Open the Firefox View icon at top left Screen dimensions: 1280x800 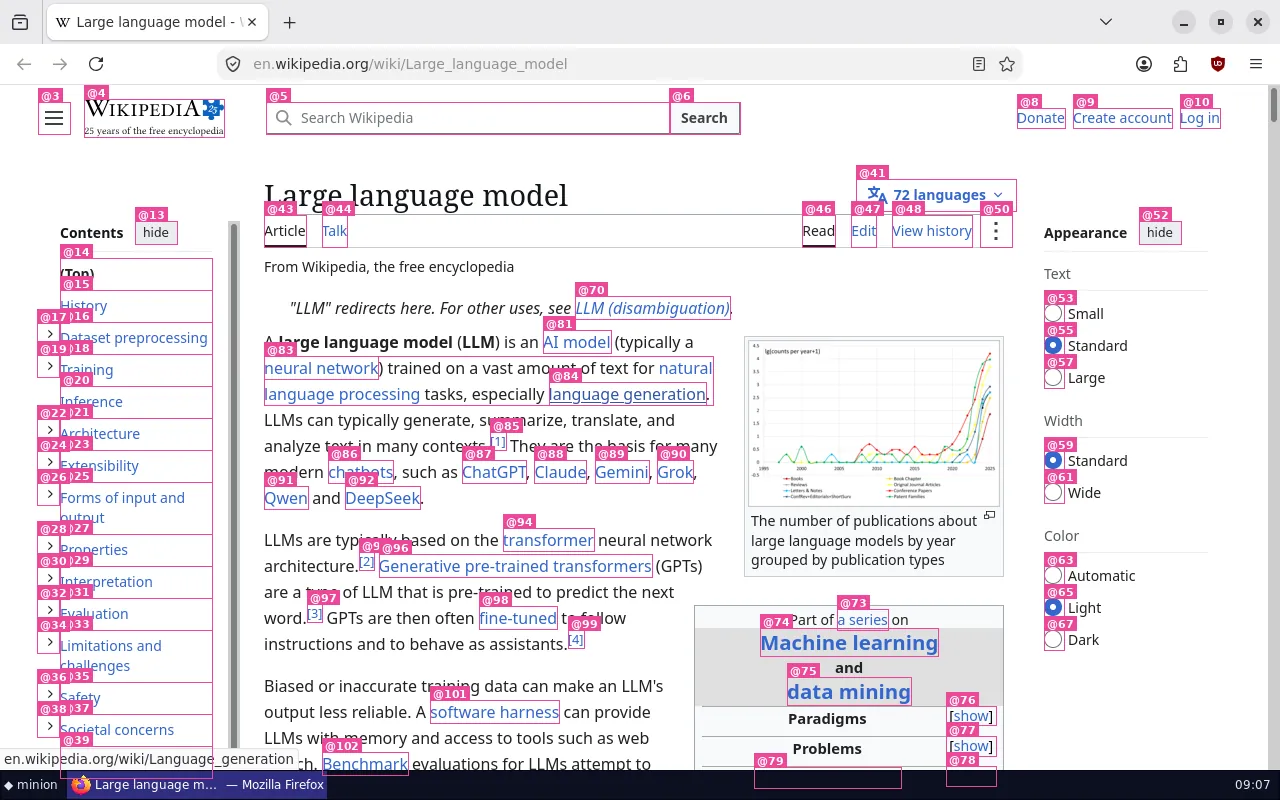coord(20,22)
